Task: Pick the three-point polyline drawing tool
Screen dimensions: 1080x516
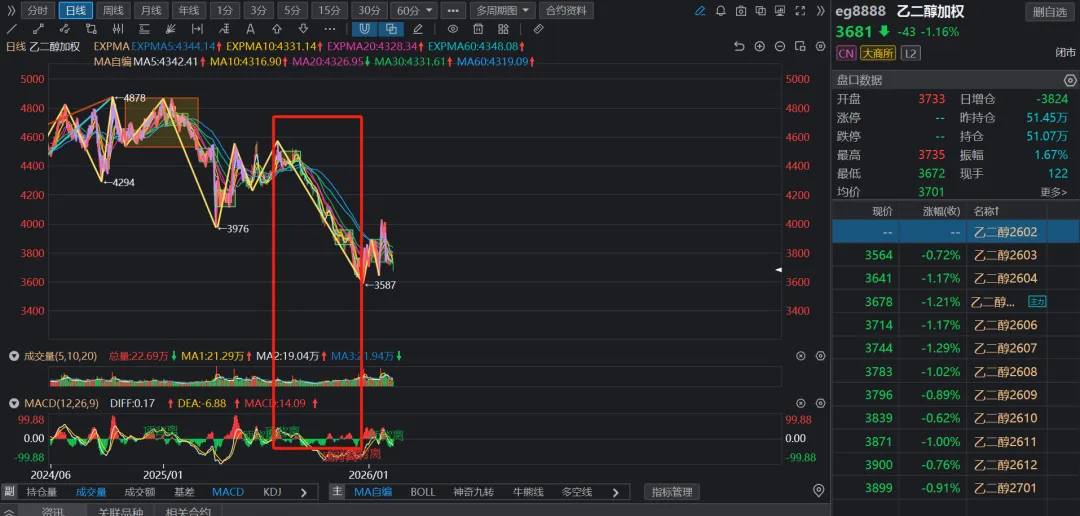Action: [64, 28]
